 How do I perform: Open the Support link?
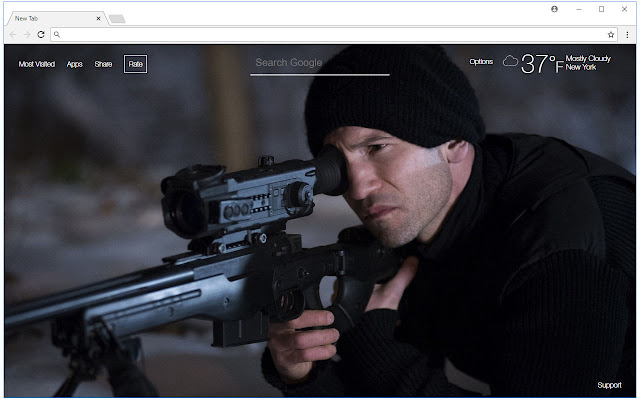(609, 385)
